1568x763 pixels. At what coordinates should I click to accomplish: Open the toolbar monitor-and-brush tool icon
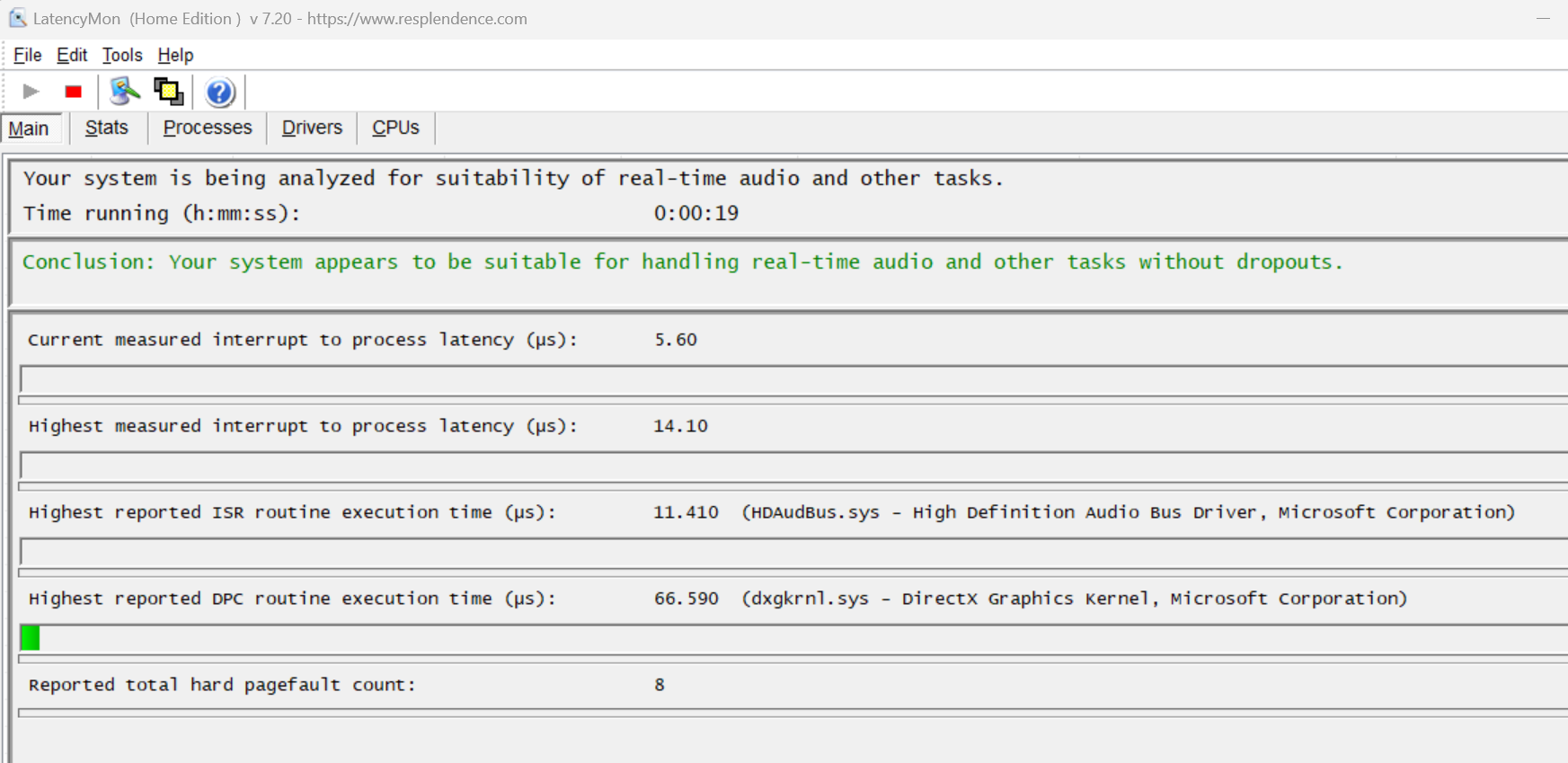[x=125, y=92]
